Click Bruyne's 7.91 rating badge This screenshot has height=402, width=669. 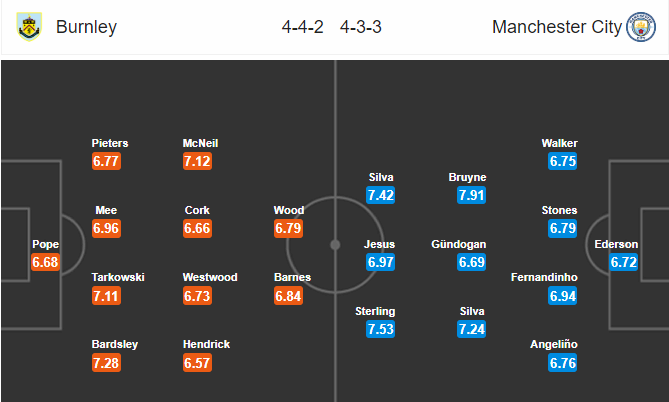(471, 195)
